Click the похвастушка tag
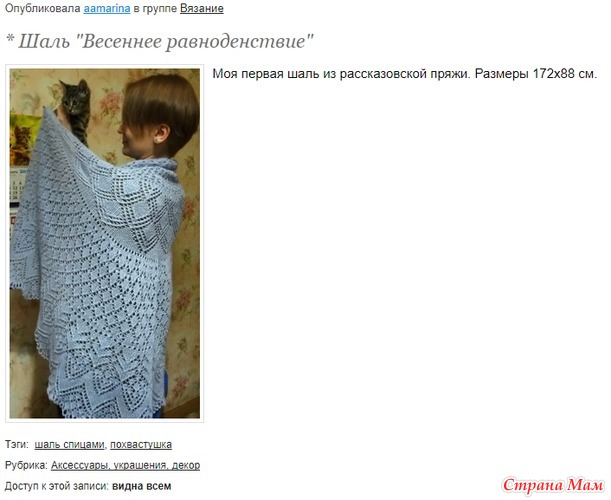This screenshot has height=500, width=611. pyautogui.click(x=141, y=444)
